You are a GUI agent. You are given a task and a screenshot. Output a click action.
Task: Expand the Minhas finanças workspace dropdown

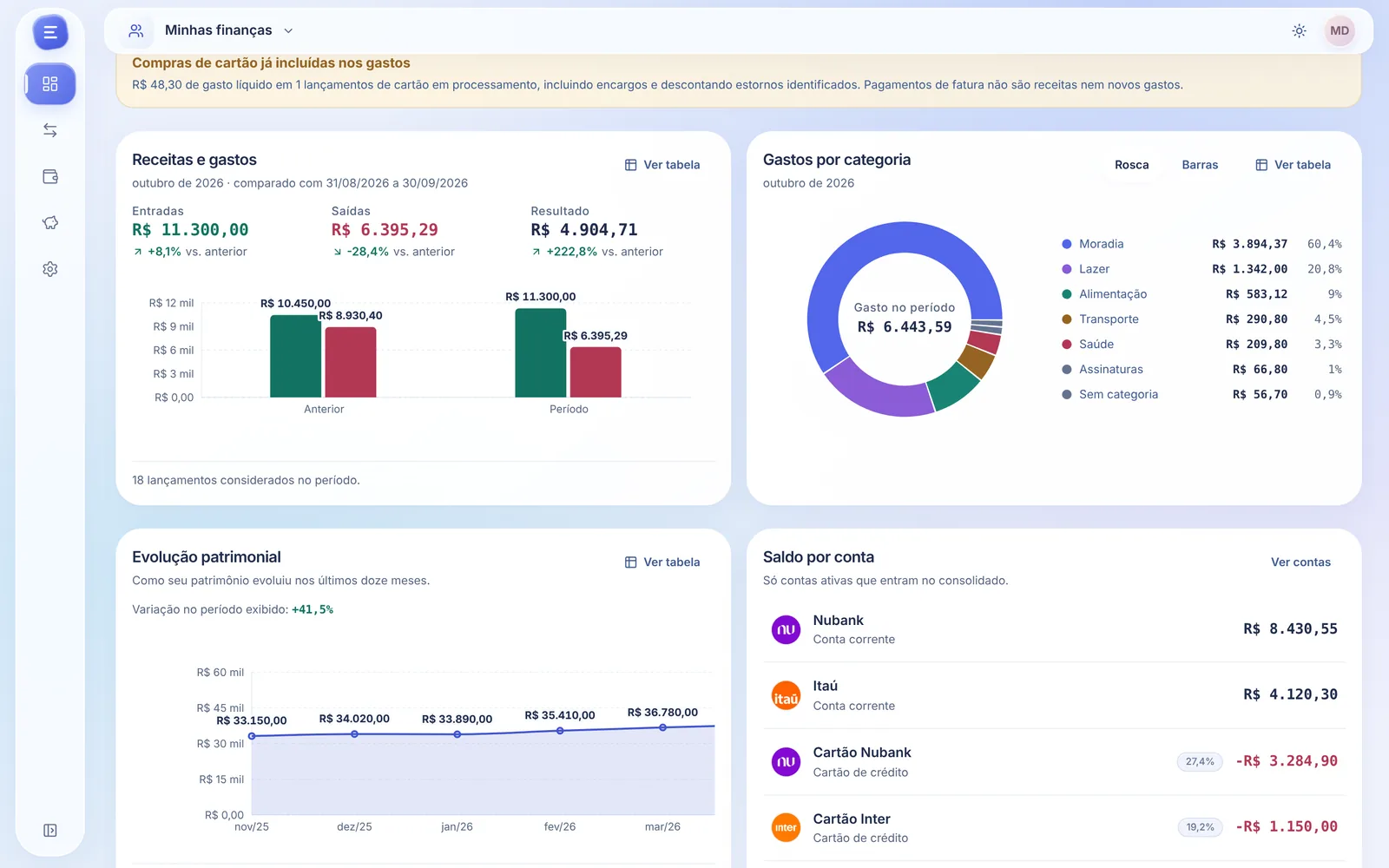click(x=288, y=30)
